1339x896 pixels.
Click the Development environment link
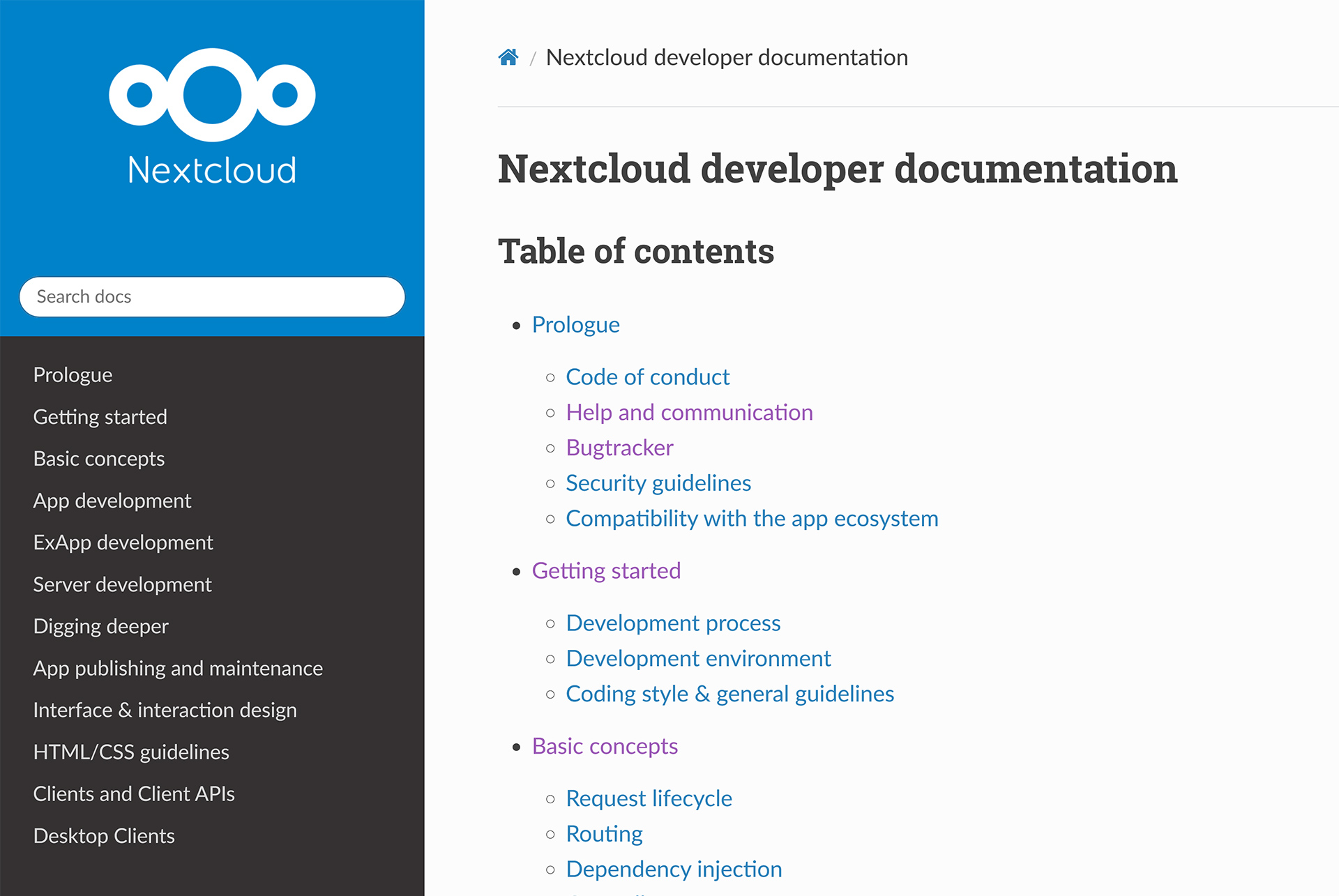698,658
